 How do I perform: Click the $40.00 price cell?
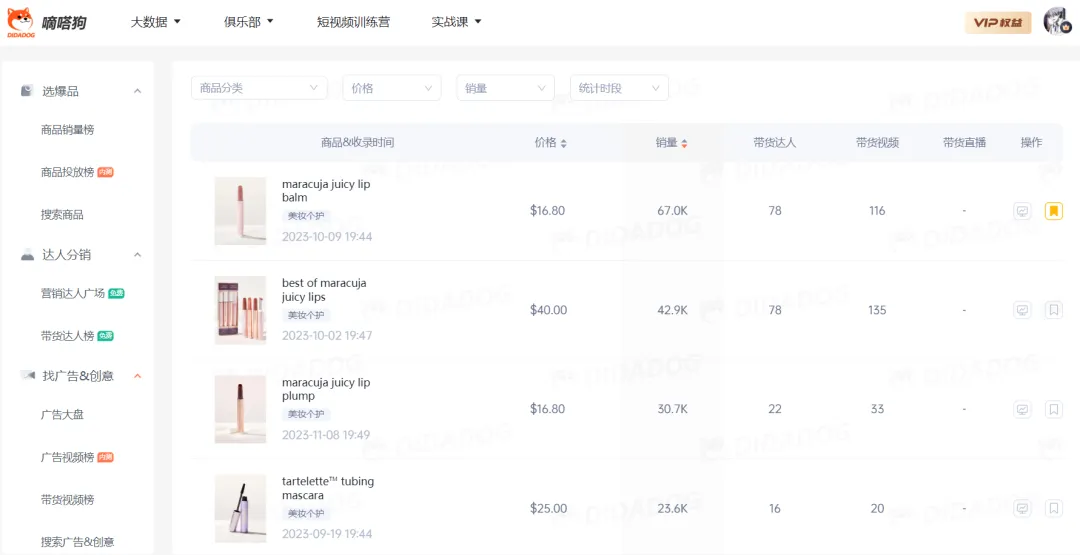click(548, 310)
